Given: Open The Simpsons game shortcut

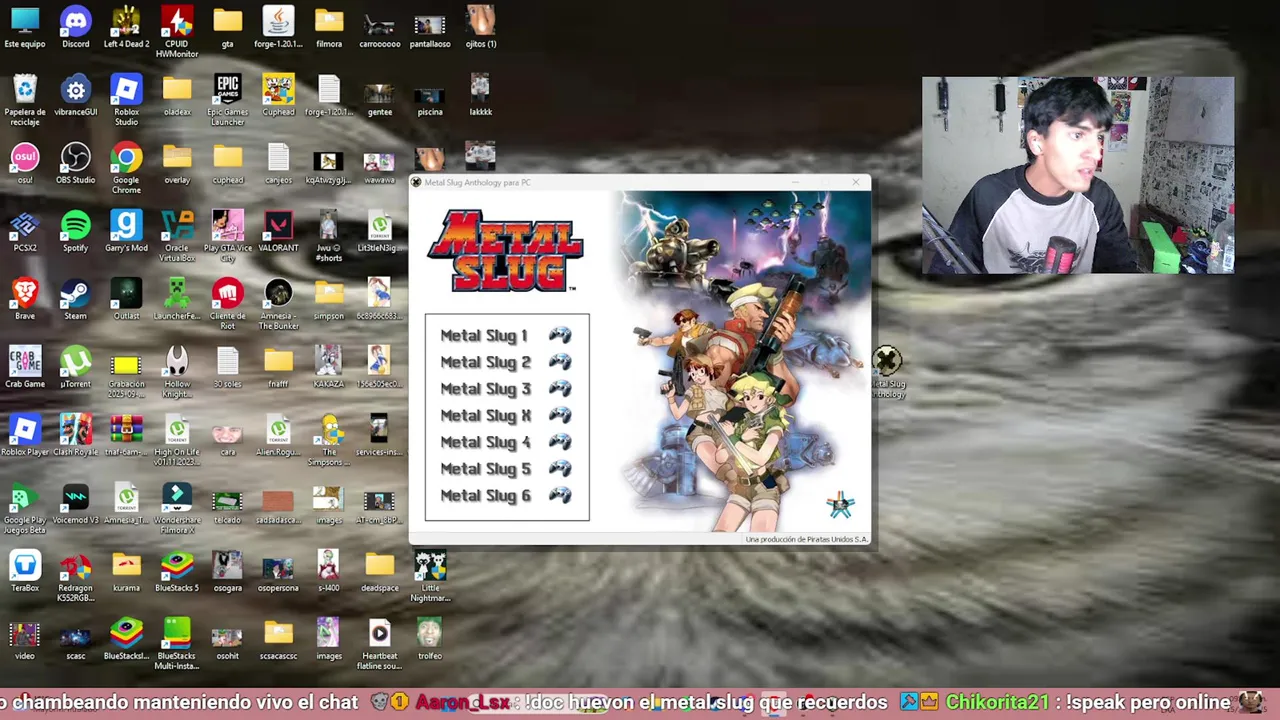Looking at the screenshot, I should pos(329,440).
